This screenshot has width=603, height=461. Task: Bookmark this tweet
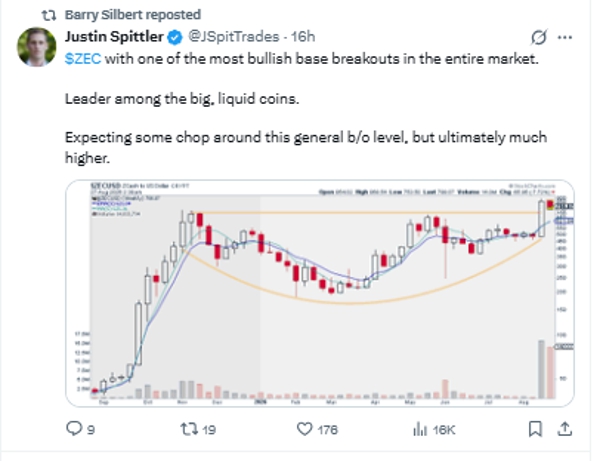pyautogui.click(x=535, y=429)
